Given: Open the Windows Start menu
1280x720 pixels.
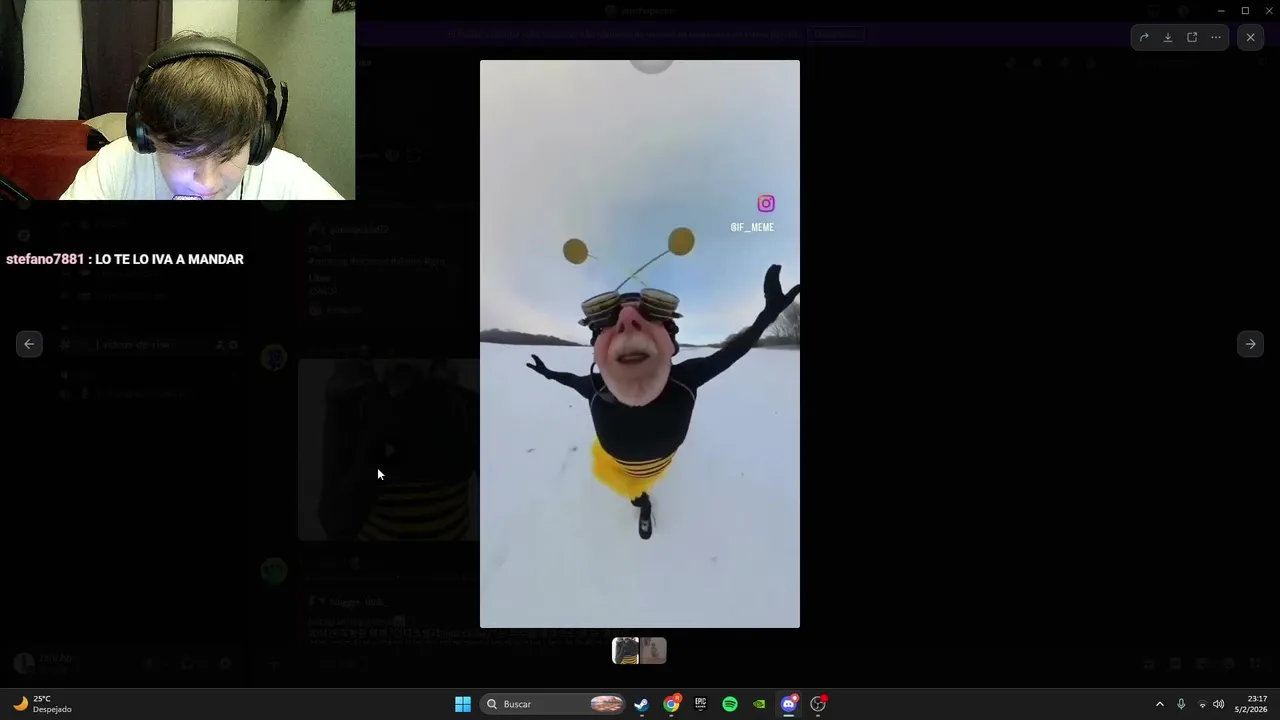Looking at the screenshot, I should coord(463,704).
